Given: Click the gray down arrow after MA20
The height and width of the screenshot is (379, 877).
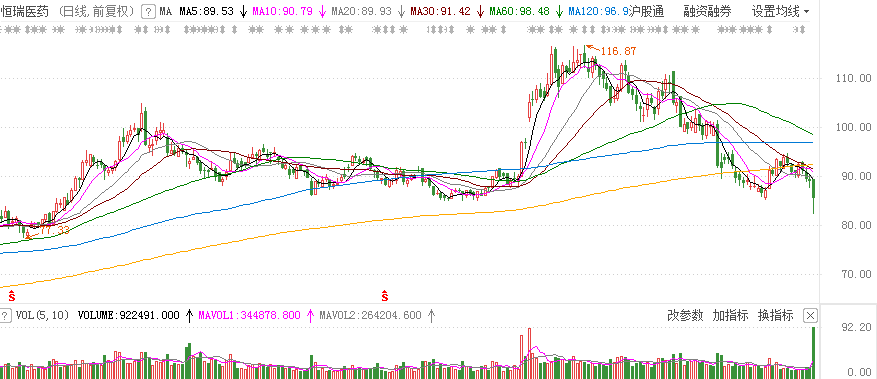Looking at the screenshot, I should click(x=401, y=12).
